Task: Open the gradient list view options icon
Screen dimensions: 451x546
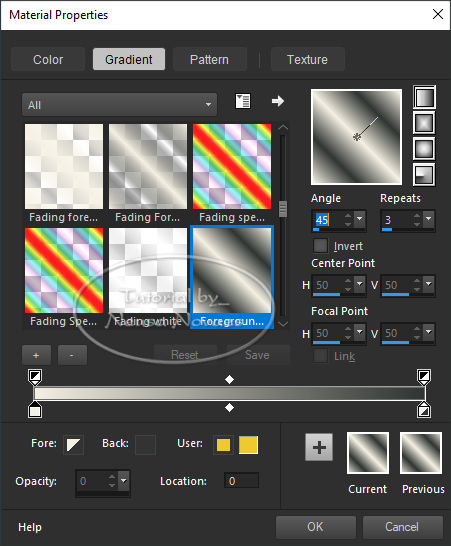Action: pos(243,101)
